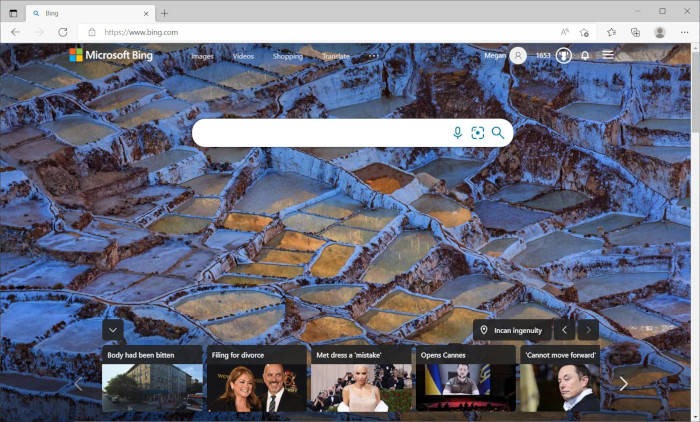This screenshot has width=700, height=422.
Task: Click the 1653 rewards points
Action: (543, 55)
